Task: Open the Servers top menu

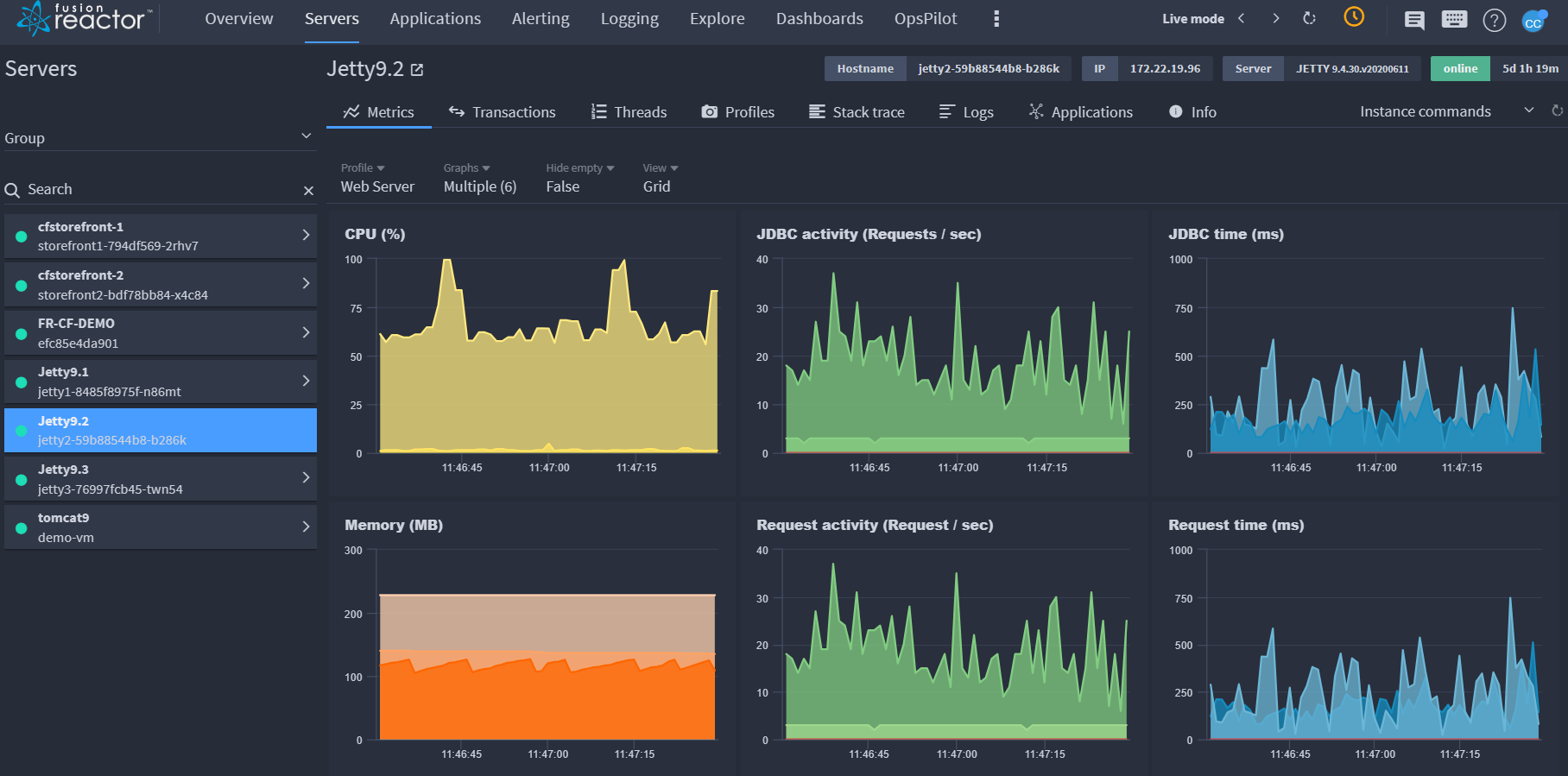Action: point(332,19)
